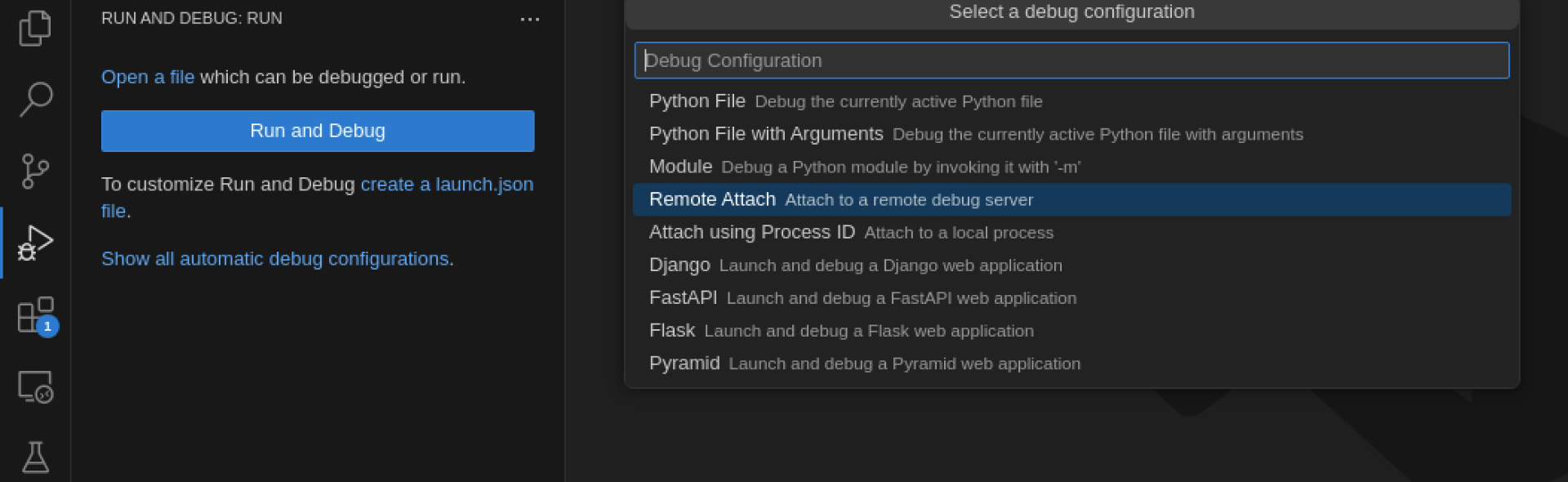Open the Search view in activity bar
Screen dimensions: 1568x482
point(35,99)
